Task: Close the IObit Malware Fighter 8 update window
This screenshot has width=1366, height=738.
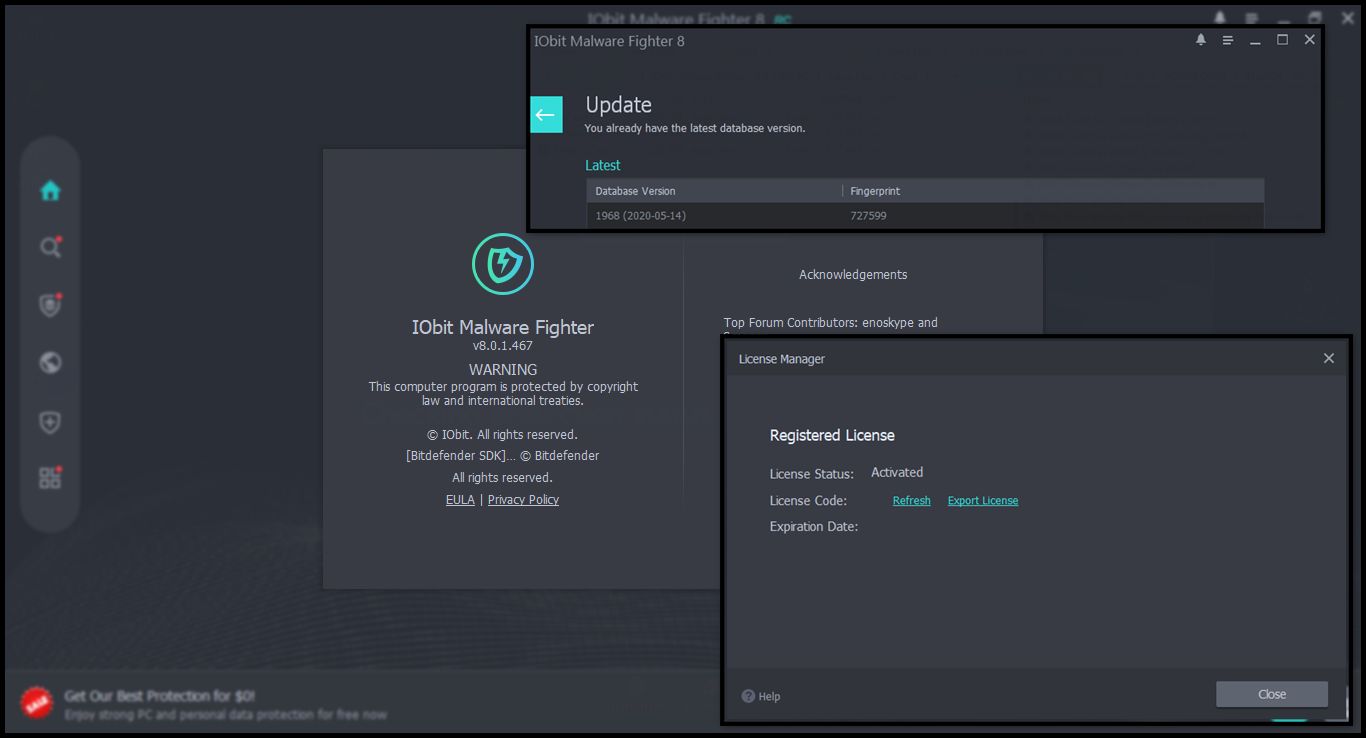Action: click(1309, 40)
